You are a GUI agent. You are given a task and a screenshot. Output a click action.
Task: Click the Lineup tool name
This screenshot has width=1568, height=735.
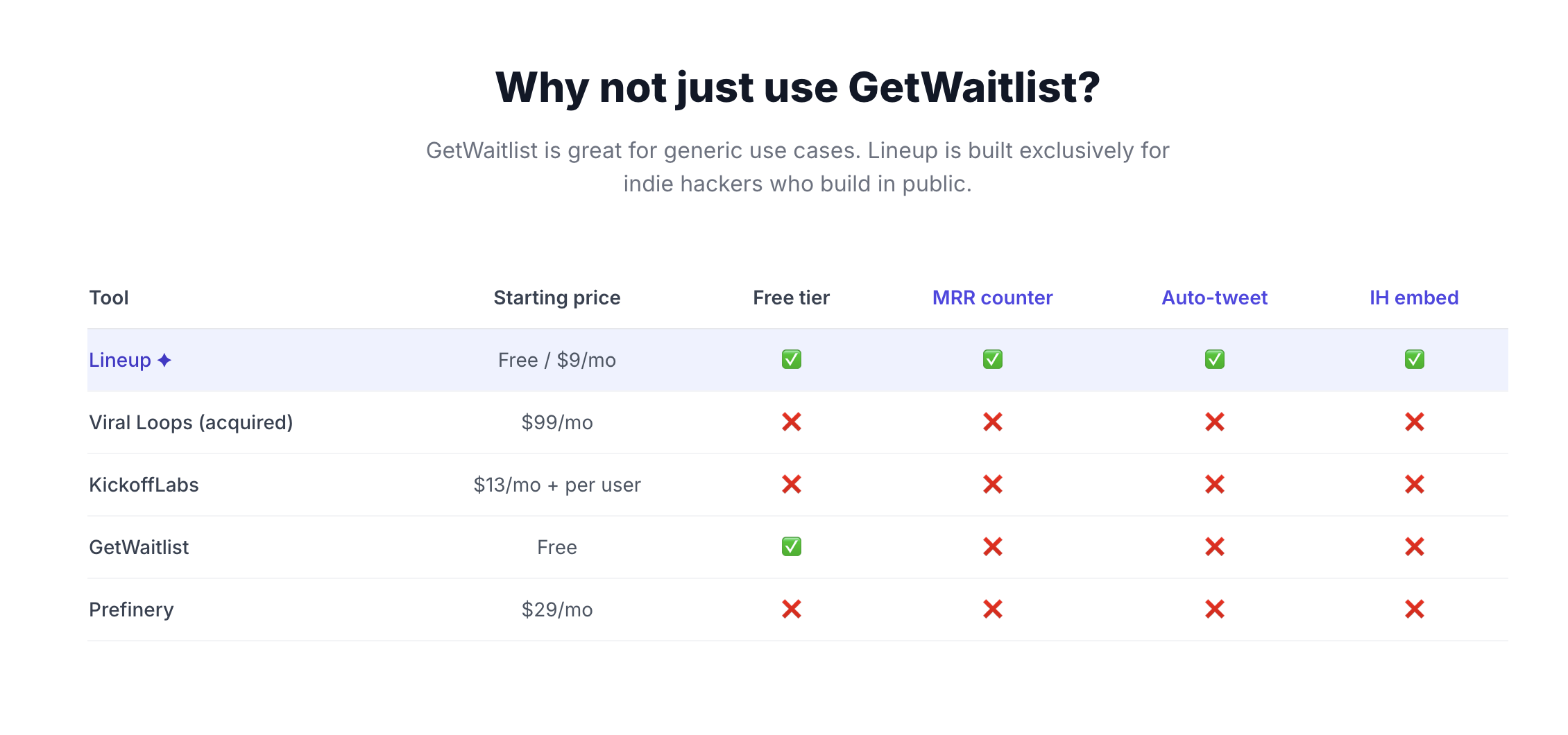(120, 360)
